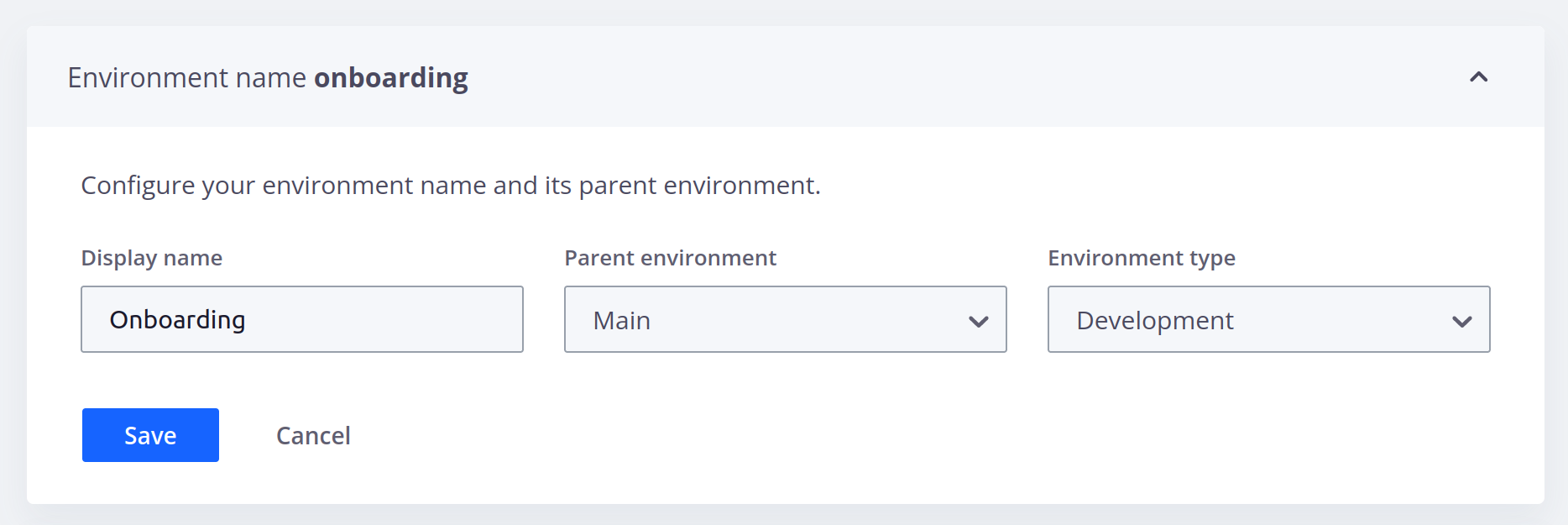This screenshot has height=525, width=1568.
Task: Collapse the onboarding environment panel
Action: (1479, 76)
